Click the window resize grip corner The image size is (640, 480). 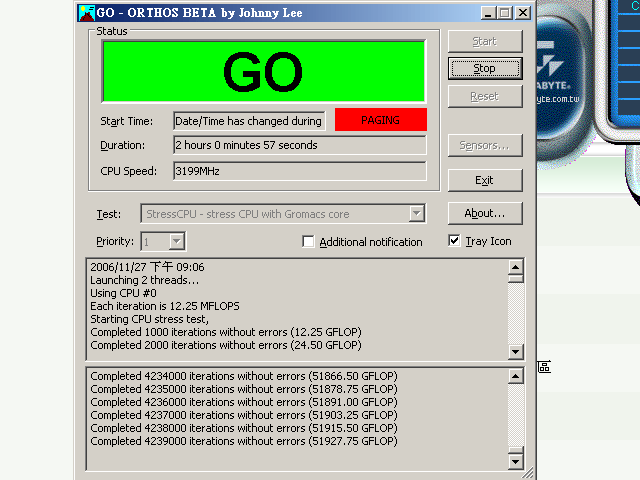[528, 473]
